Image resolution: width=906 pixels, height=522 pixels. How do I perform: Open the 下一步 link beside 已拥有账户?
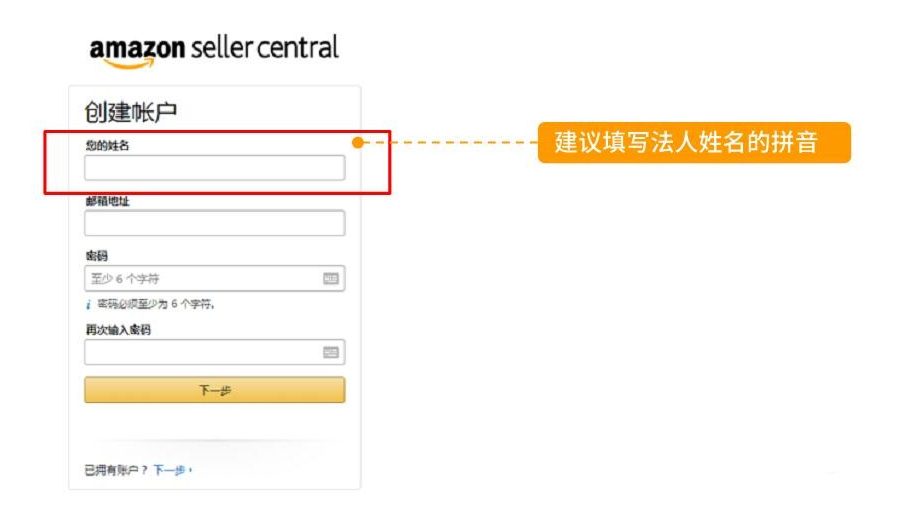pyautogui.click(x=171, y=470)
